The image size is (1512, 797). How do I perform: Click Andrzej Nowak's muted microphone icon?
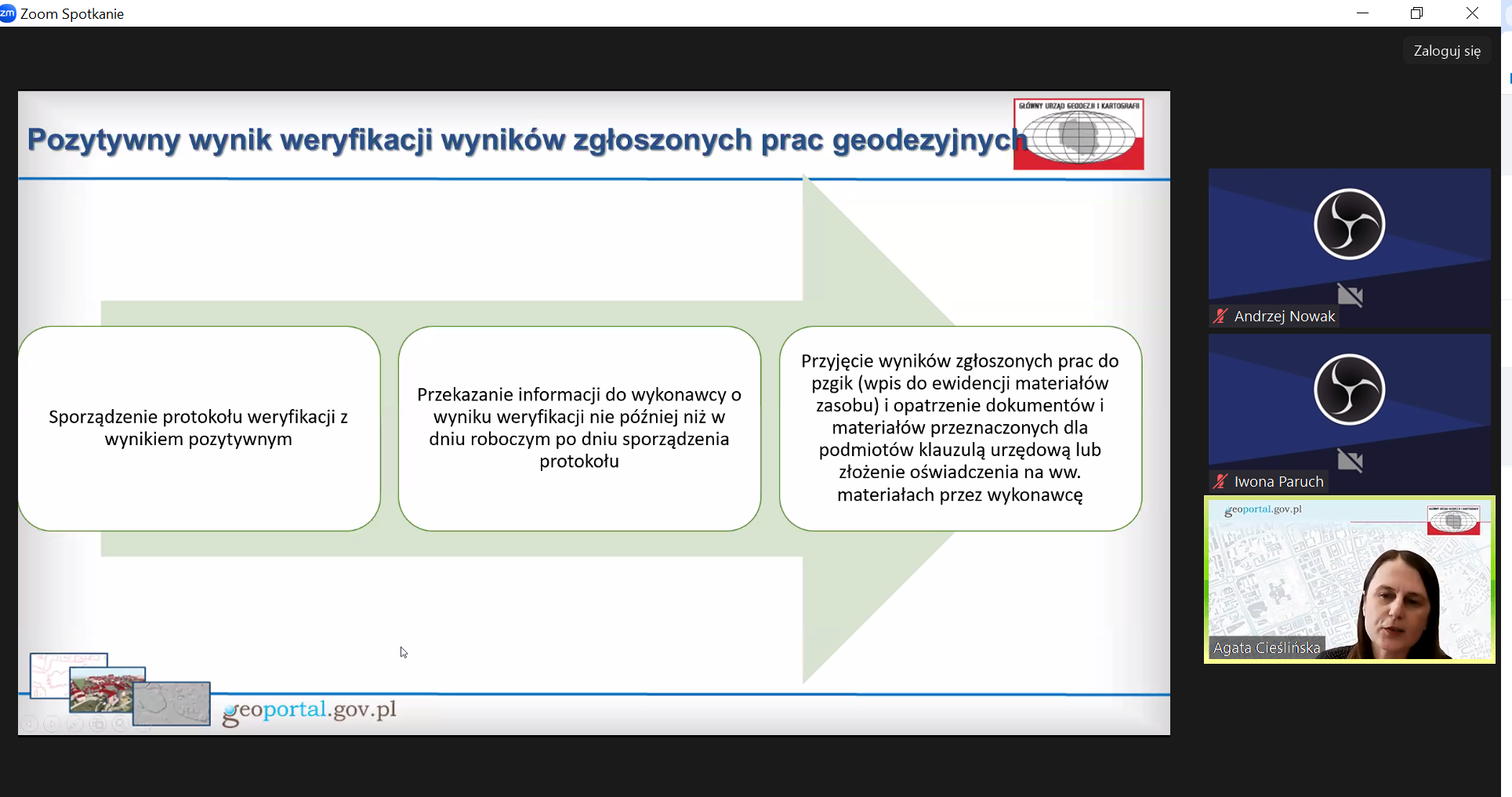click(1220, 316)
